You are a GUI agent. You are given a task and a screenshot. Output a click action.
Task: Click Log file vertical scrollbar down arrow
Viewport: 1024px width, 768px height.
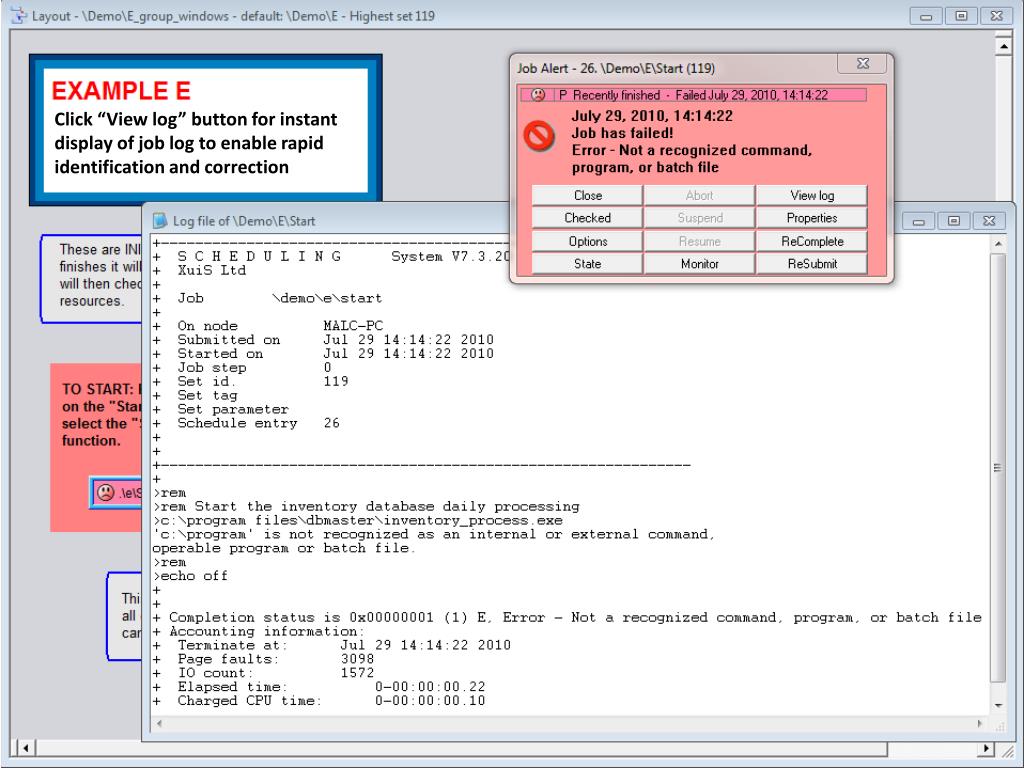tap(998, 706)
